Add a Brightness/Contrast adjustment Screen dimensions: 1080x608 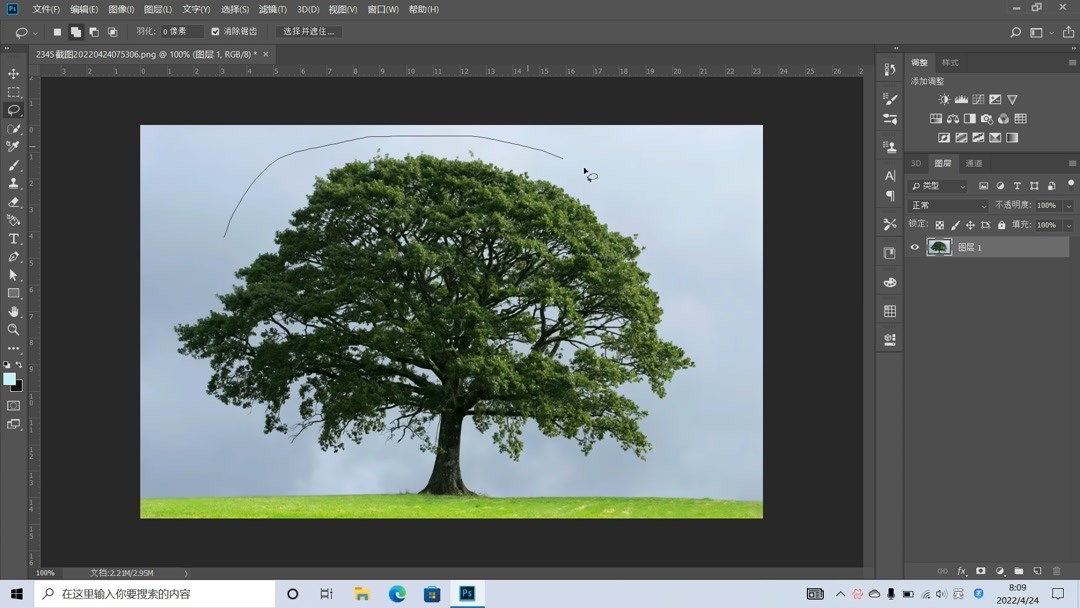(944, 100)
